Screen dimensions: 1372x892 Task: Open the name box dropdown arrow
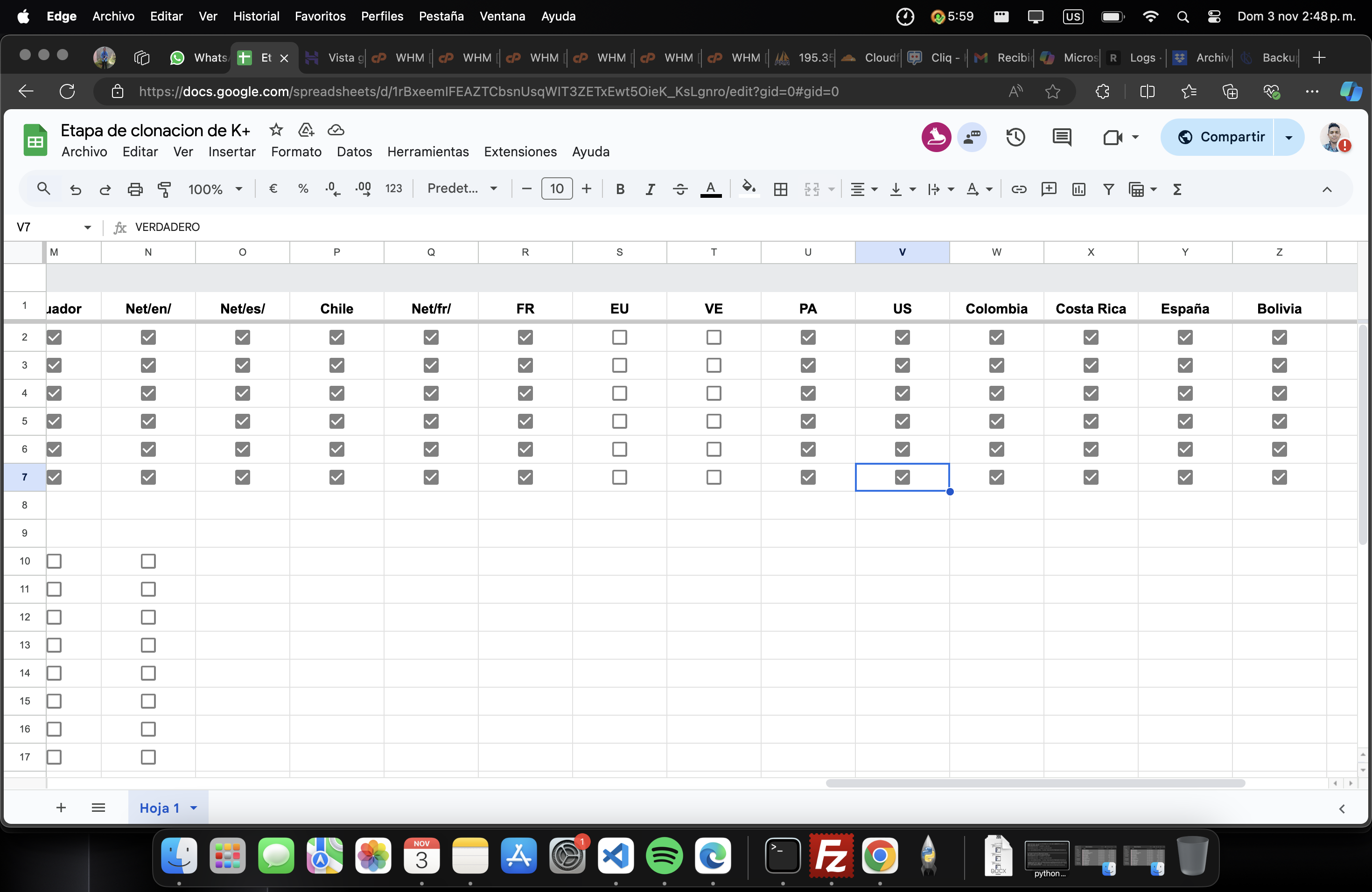(x=88, y=228)
